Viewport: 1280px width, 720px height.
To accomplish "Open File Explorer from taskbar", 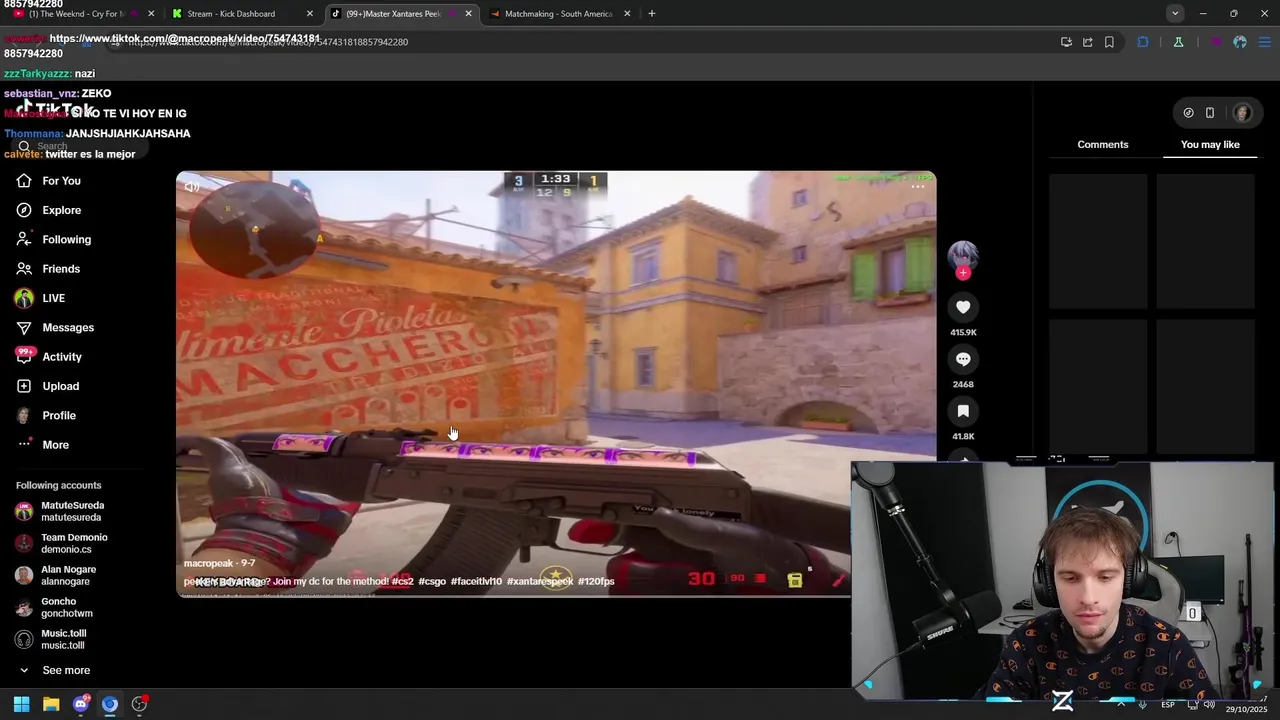I will point(51,704).
